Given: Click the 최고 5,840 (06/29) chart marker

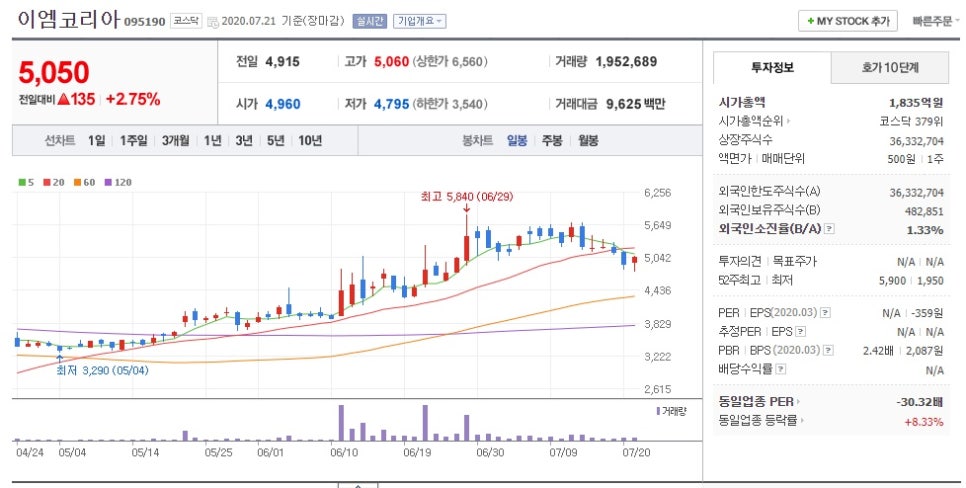Looking at the screenshot, I should 466,197.
